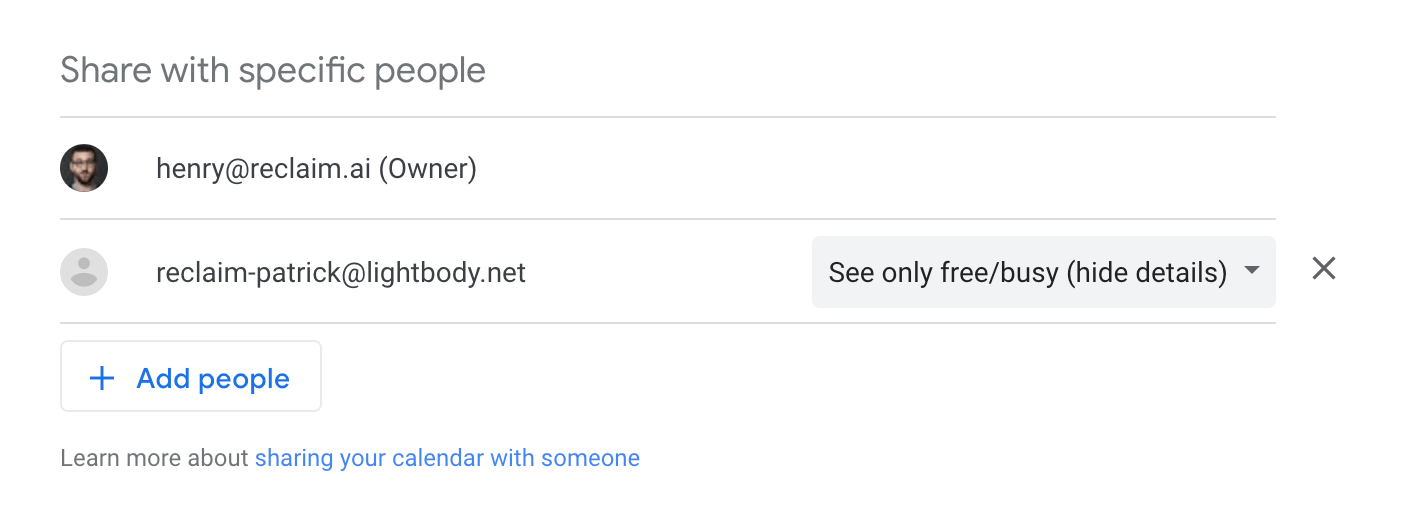Click the word "Share" in section heading

(x=106, y=71)
